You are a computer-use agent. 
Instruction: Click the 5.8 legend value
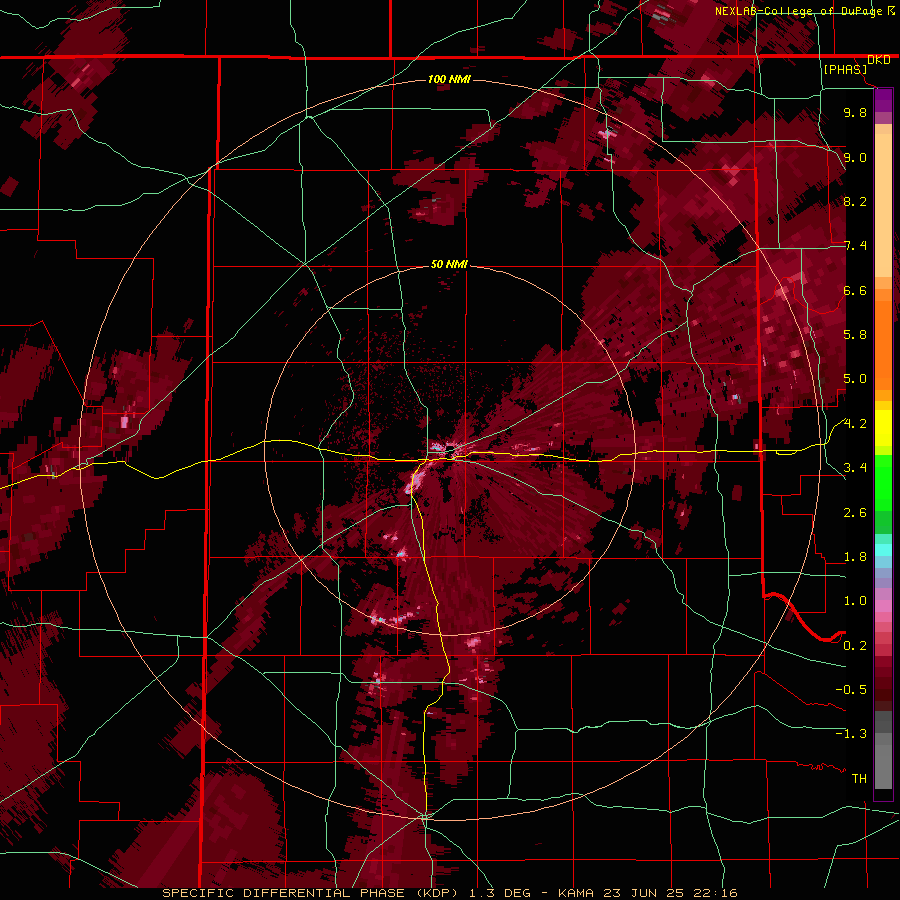point(855,335)
